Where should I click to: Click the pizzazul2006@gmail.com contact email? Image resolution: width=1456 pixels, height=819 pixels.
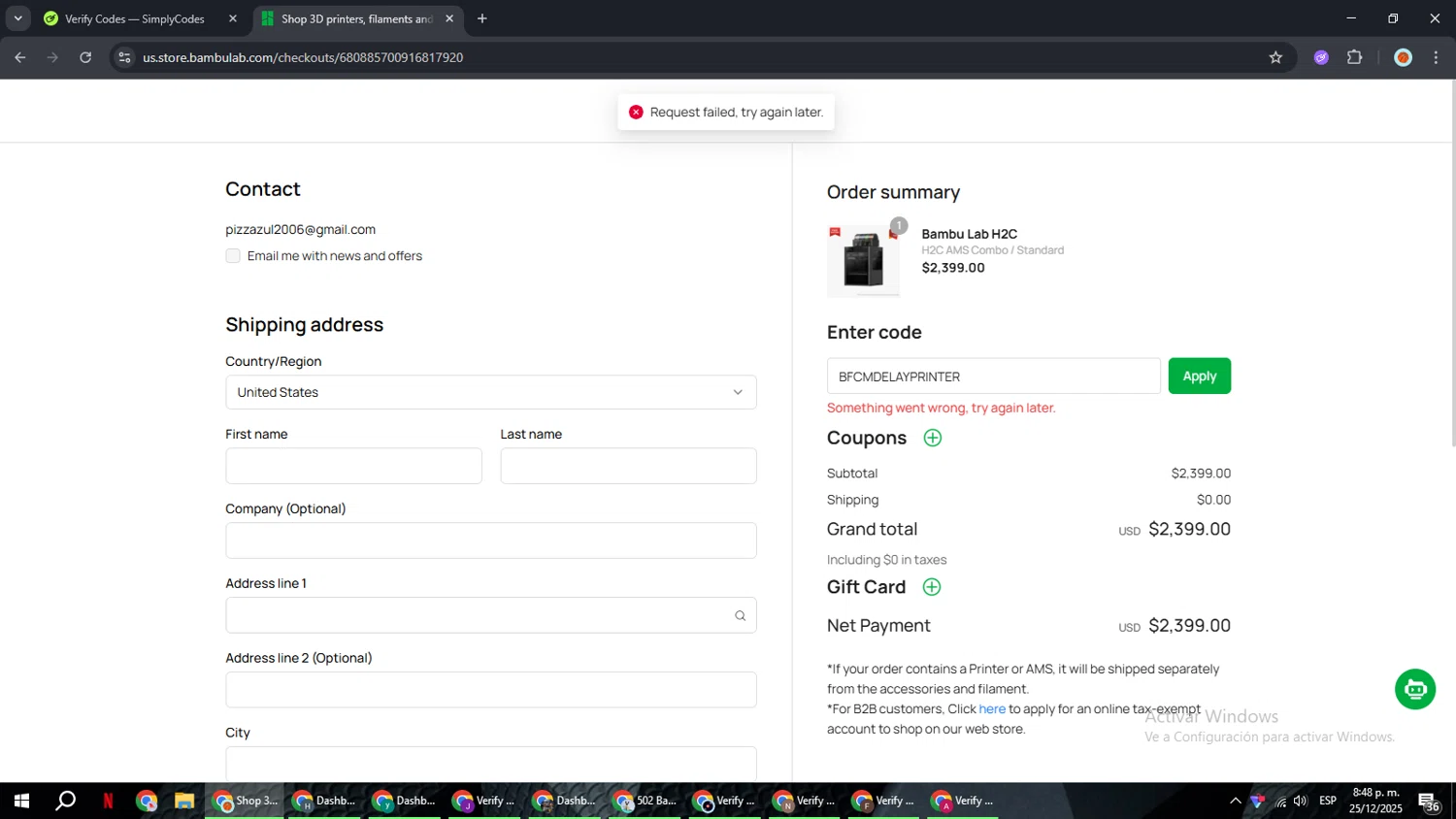pyautogui.click(x=301, y=230)
